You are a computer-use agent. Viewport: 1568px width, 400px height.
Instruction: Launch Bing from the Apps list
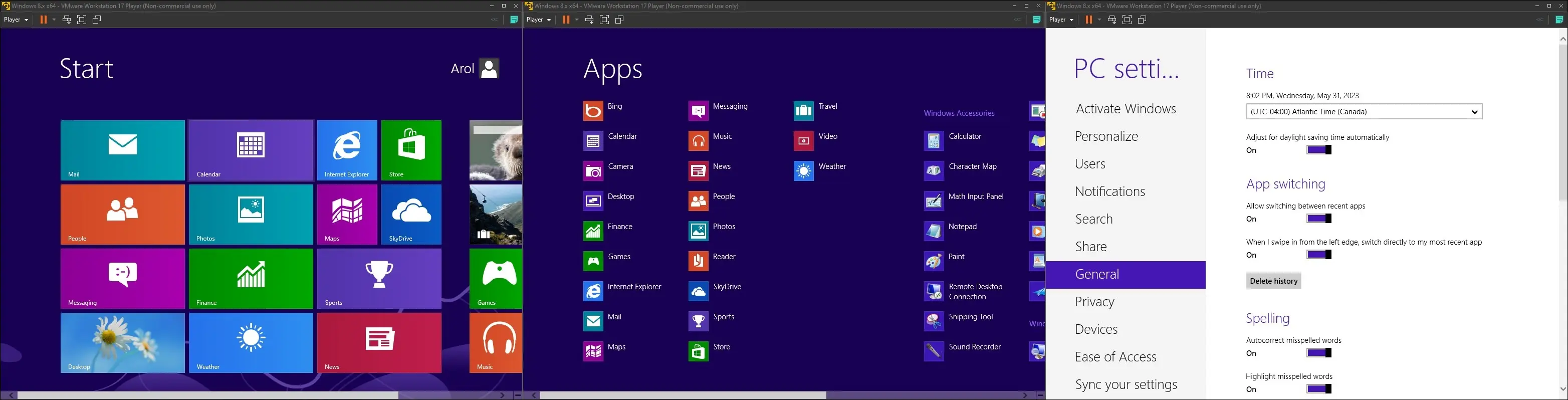point(603,111)
